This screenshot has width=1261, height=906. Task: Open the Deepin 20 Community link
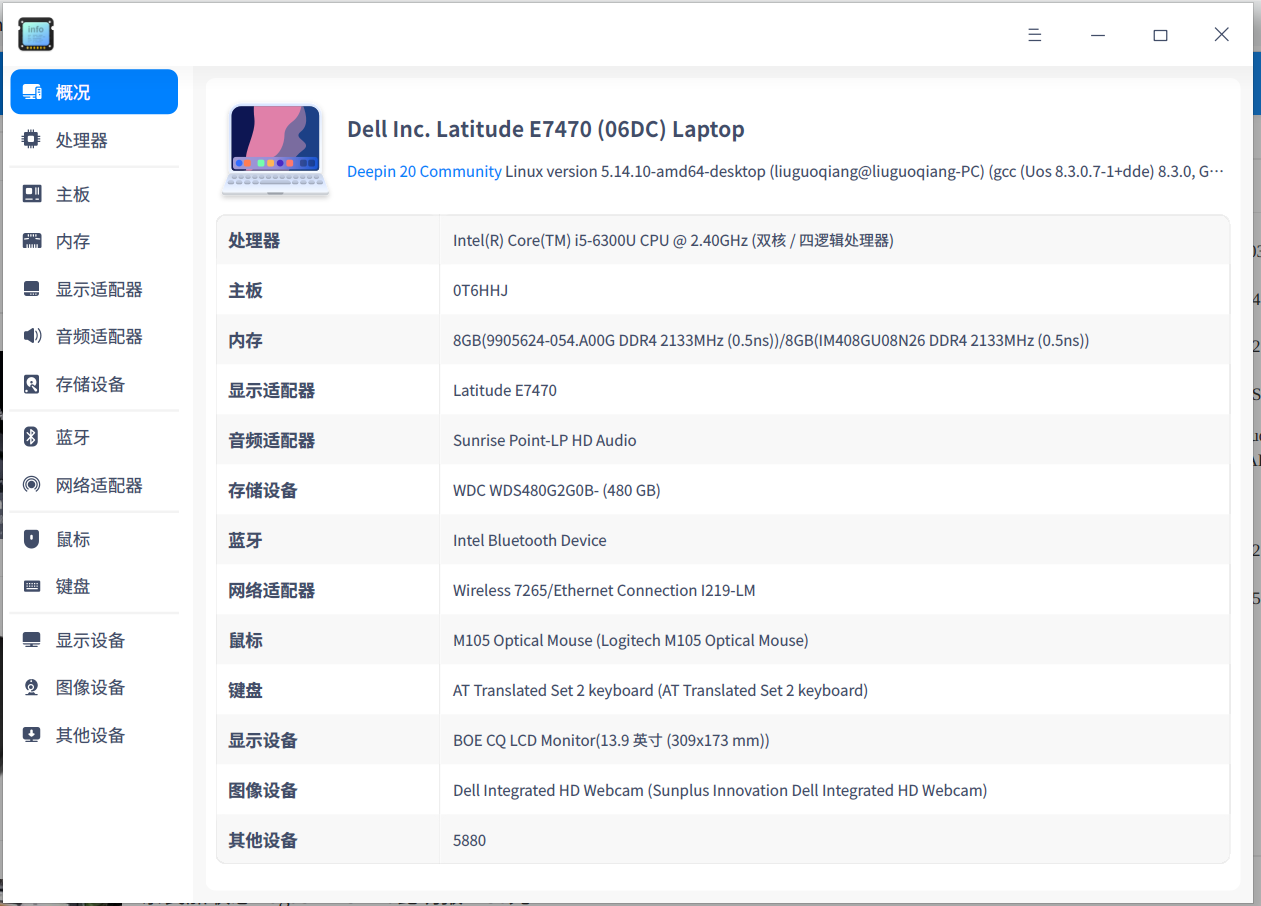pyautogui.click(x=424, y=171)
